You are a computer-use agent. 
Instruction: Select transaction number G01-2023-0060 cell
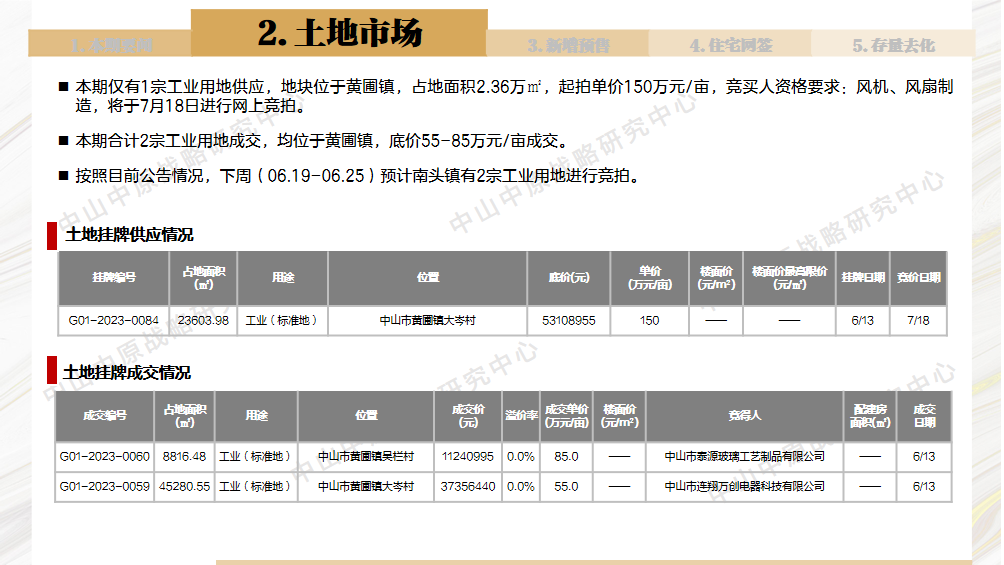[x=105, y=456]
